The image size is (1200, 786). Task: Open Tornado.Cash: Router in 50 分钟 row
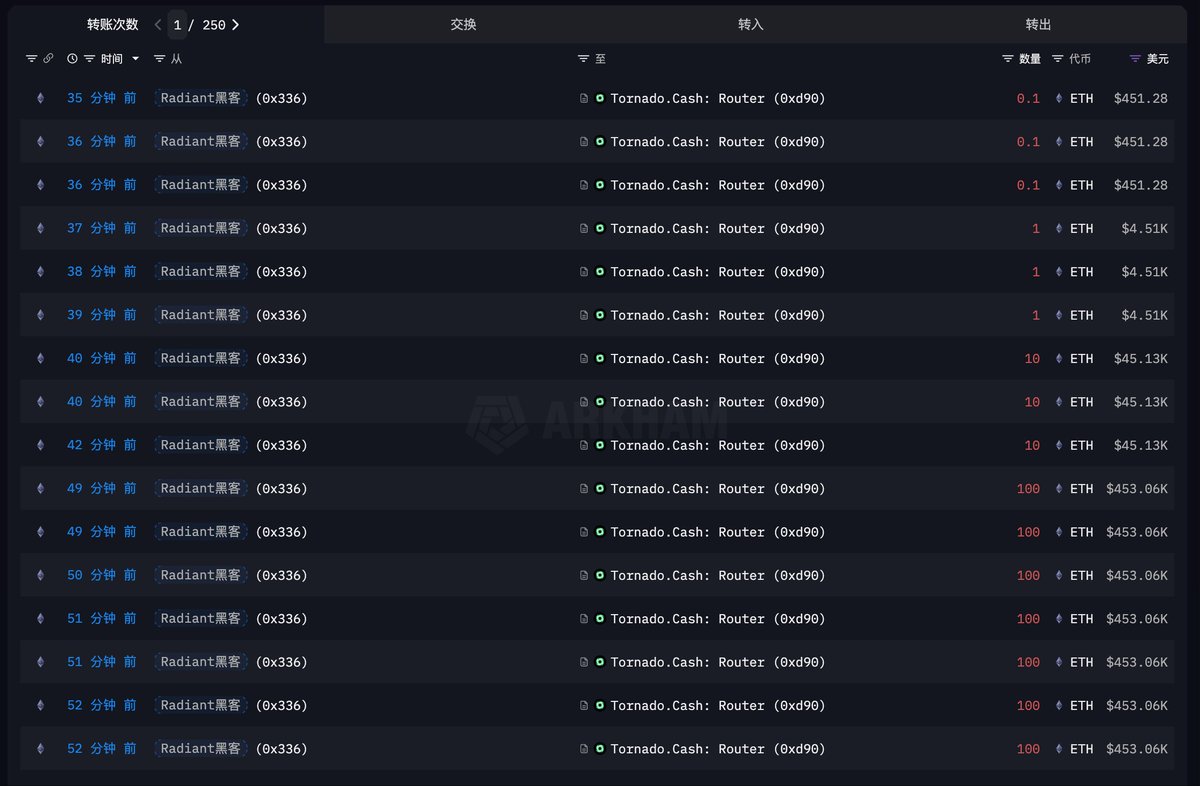718,575
